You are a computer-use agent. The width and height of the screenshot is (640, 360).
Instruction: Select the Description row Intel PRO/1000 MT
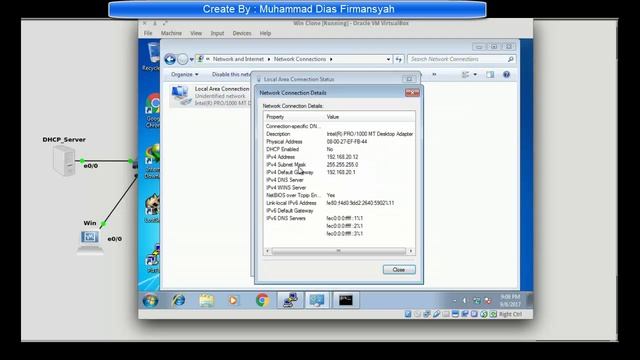coord(339,134)
